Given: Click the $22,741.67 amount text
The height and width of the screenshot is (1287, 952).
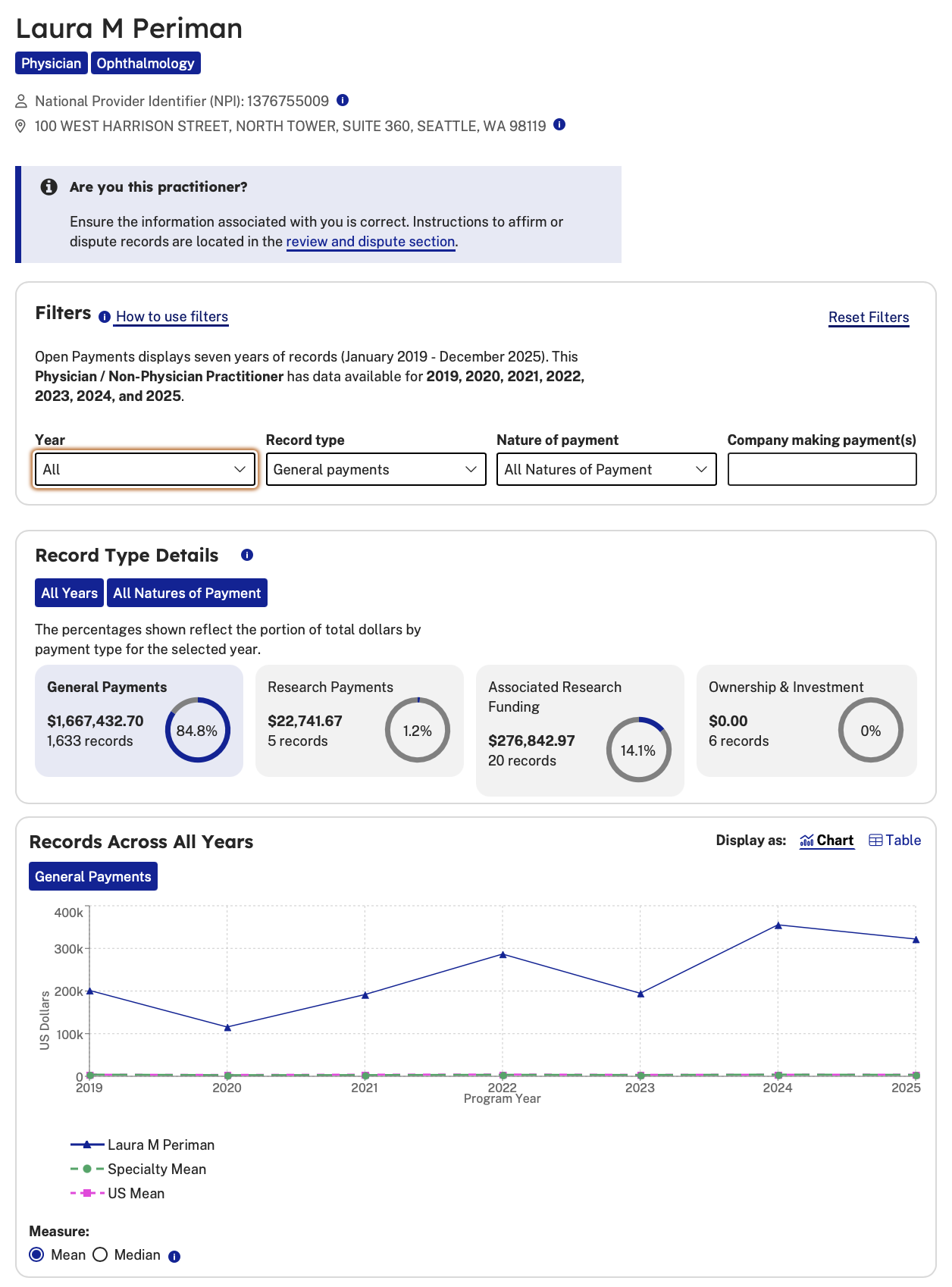Looking at the screenshot, I should coord(305,721).
